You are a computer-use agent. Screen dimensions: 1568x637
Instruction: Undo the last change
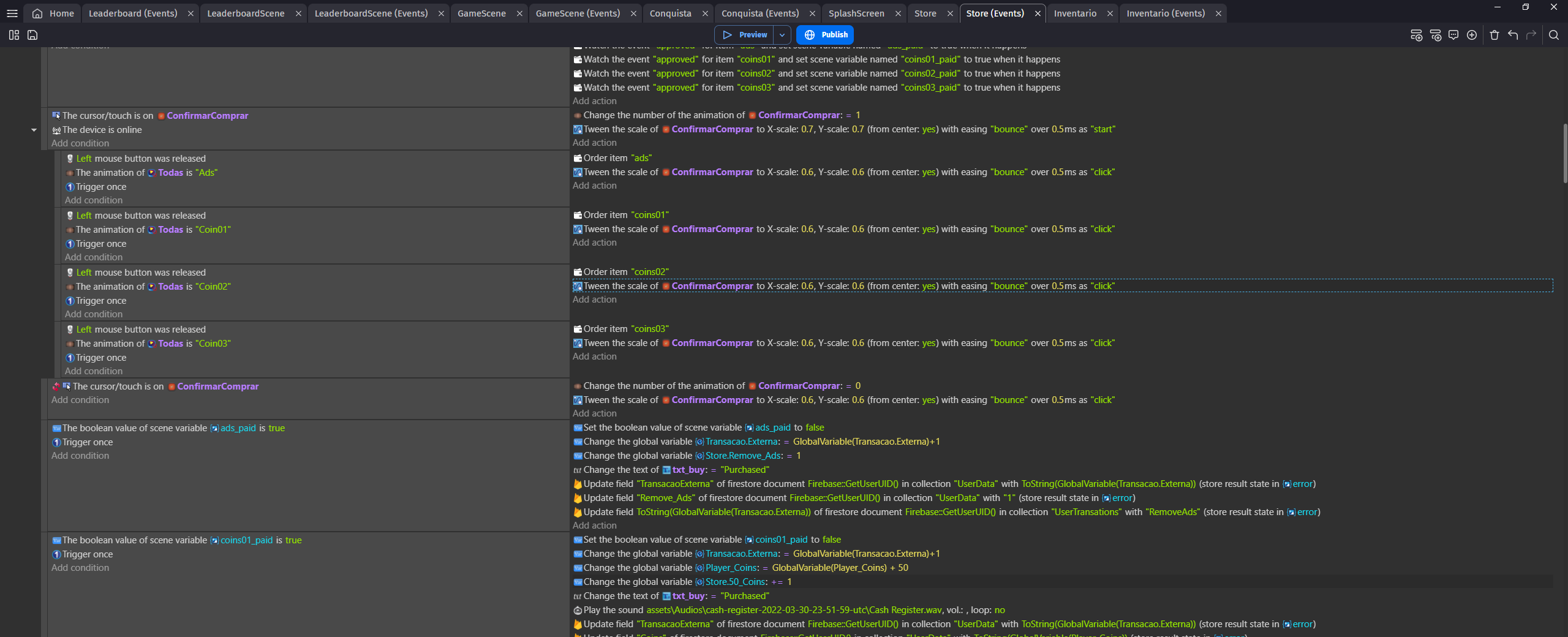click(1513, 35)
